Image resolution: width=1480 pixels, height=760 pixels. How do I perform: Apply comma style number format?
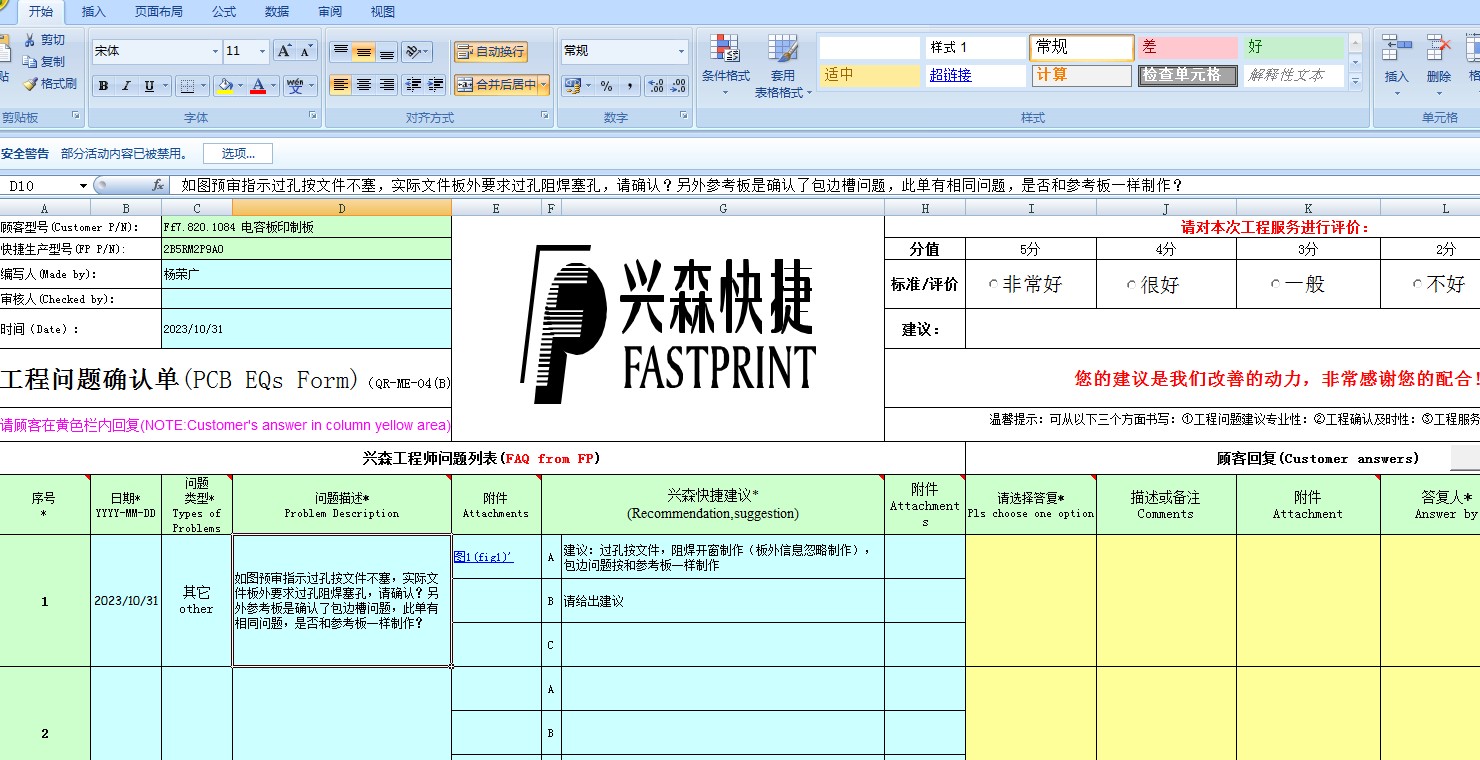click(x=629, y=86)
